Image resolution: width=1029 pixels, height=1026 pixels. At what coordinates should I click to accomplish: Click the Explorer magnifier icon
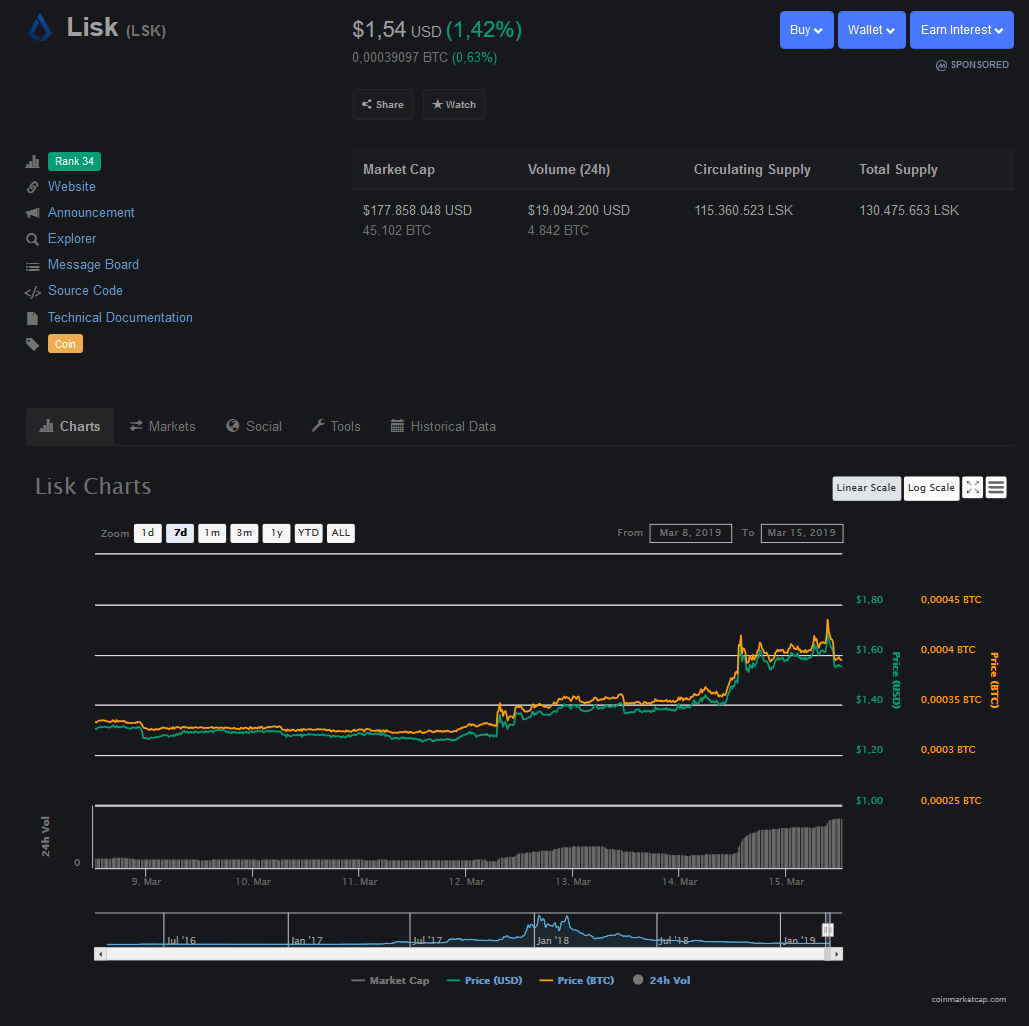(32, 239)
